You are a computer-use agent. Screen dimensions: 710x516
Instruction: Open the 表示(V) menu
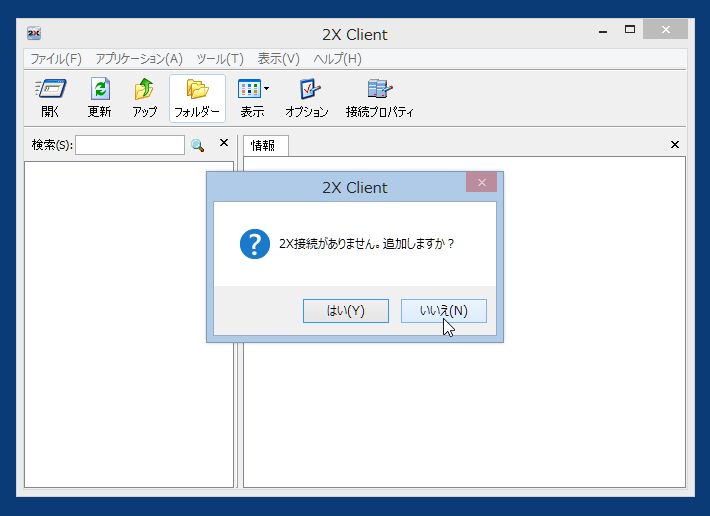coord(278,59)
